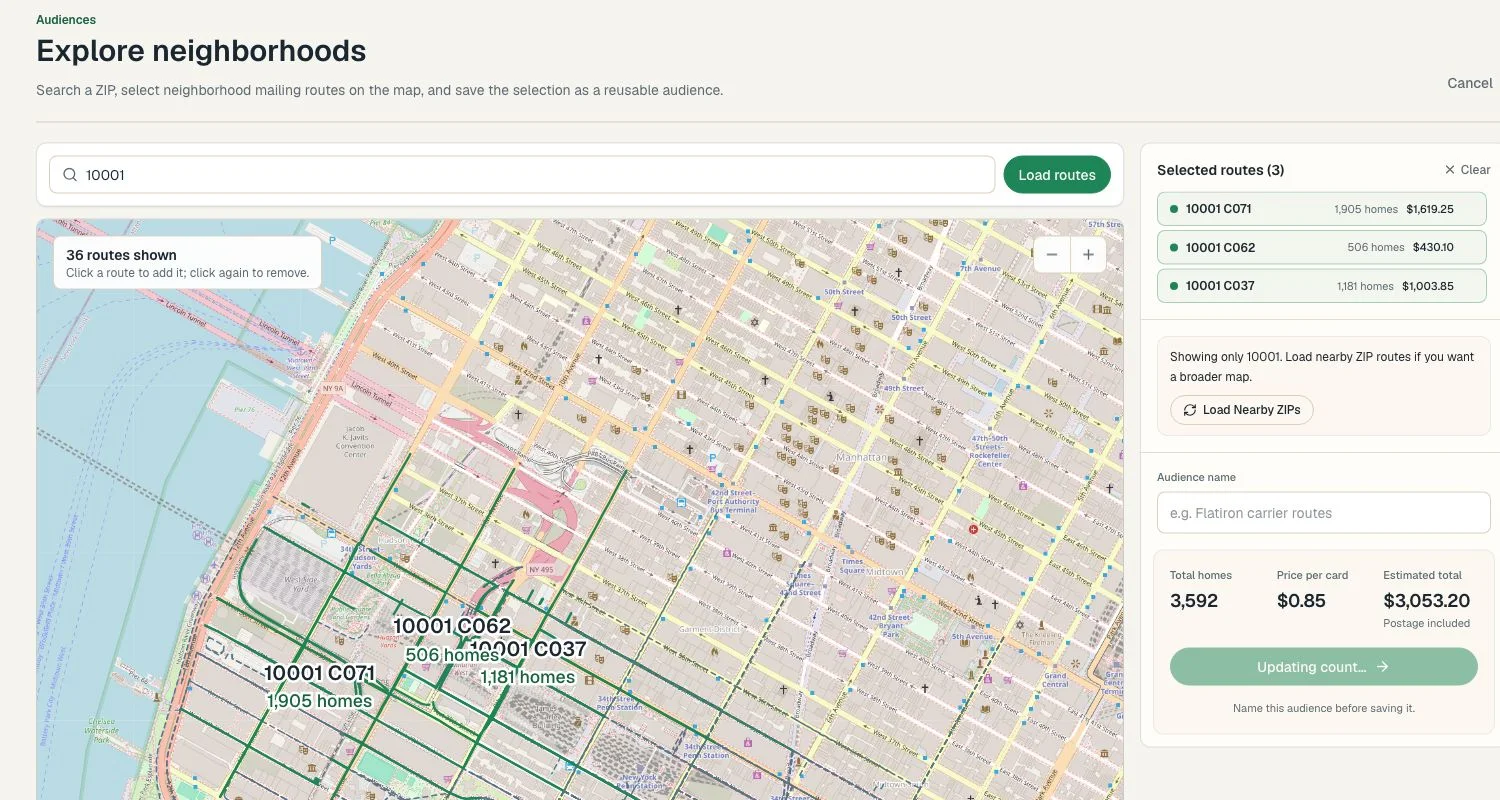Click the '1,181 homes' label on map
1500x800 pixels.
click(x=528, y=677)
